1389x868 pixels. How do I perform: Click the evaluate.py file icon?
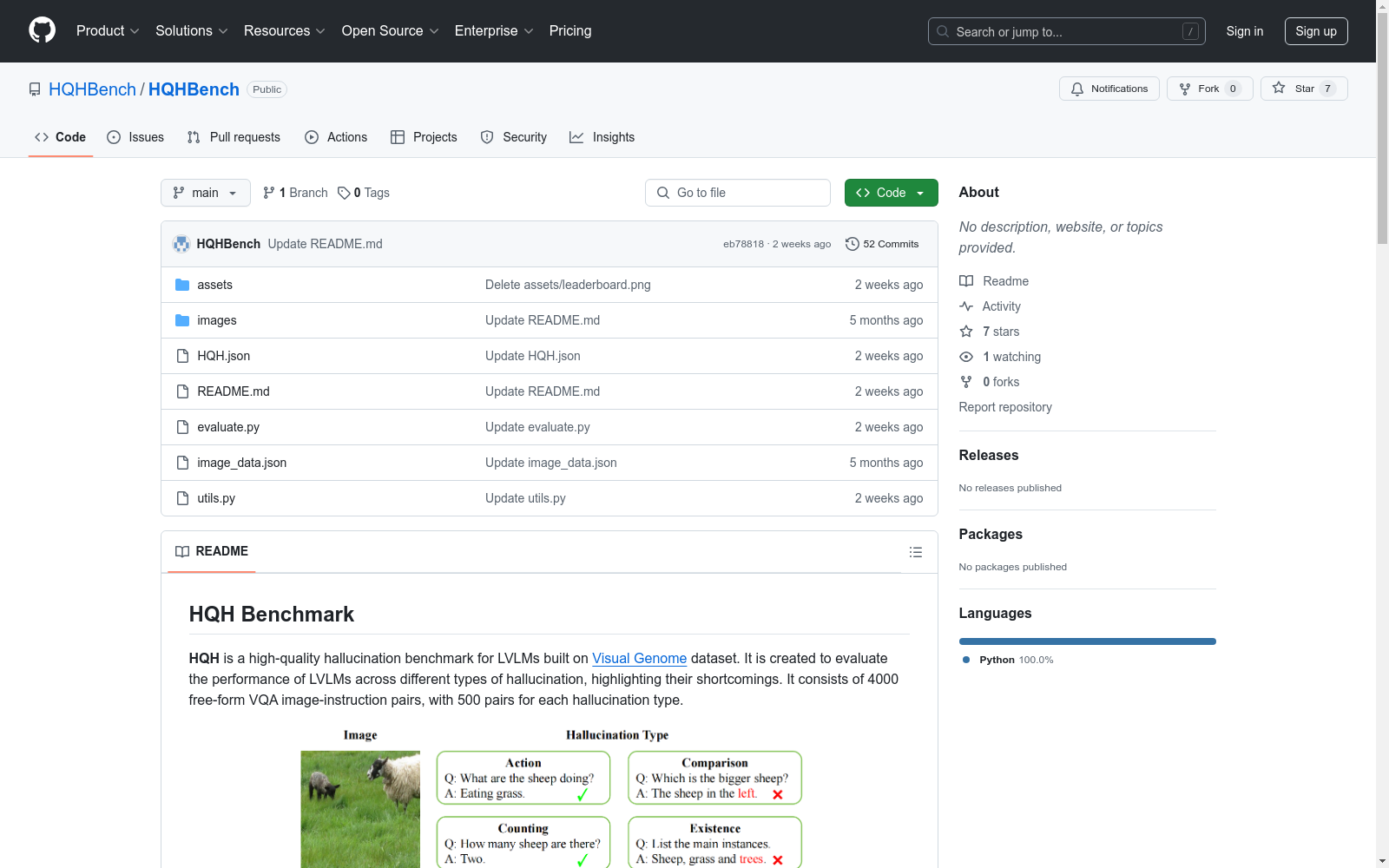[x=182, y=427]
